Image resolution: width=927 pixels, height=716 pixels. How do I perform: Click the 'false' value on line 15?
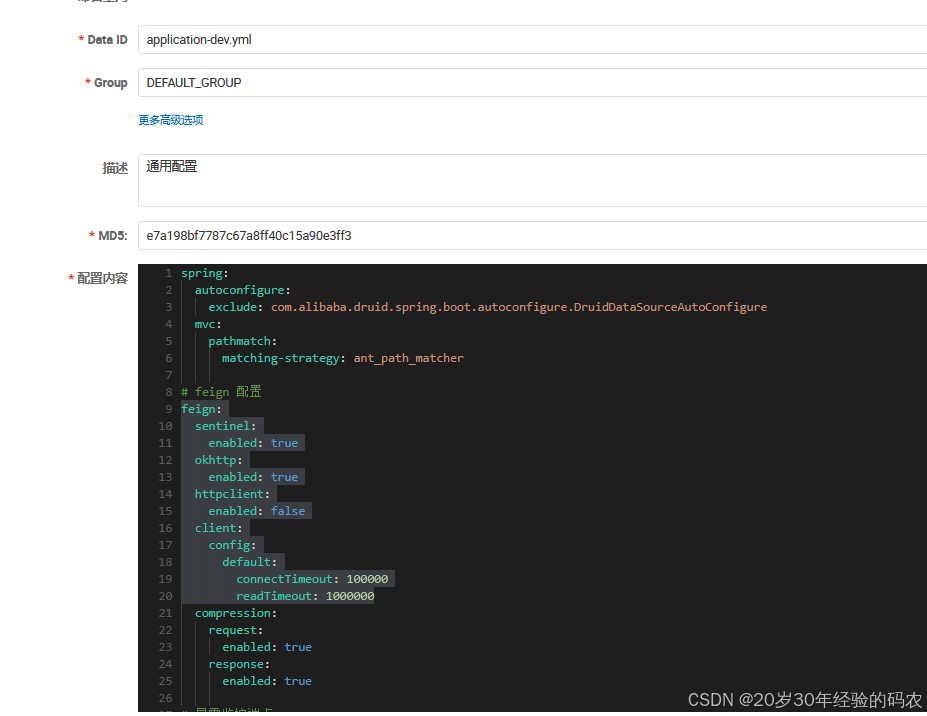click(288, 511)
